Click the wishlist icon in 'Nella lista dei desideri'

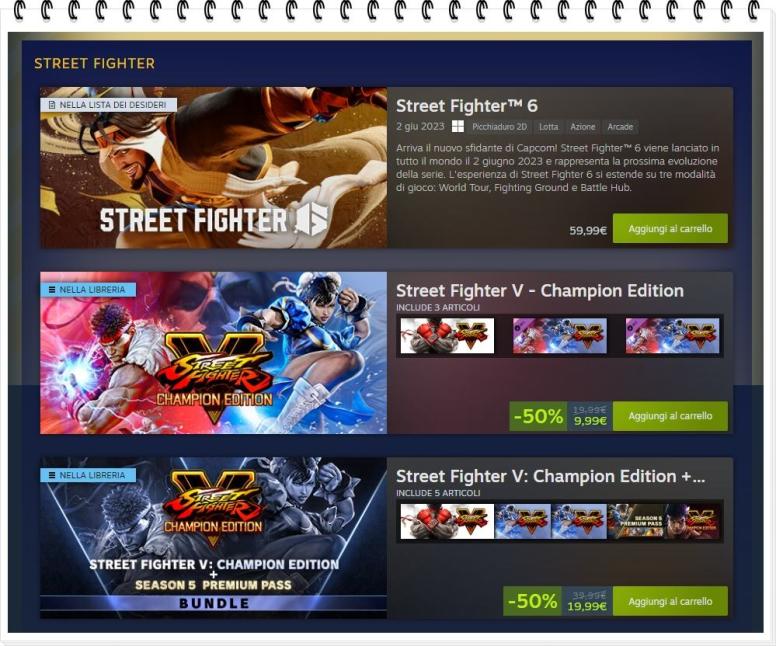[51, 105]
